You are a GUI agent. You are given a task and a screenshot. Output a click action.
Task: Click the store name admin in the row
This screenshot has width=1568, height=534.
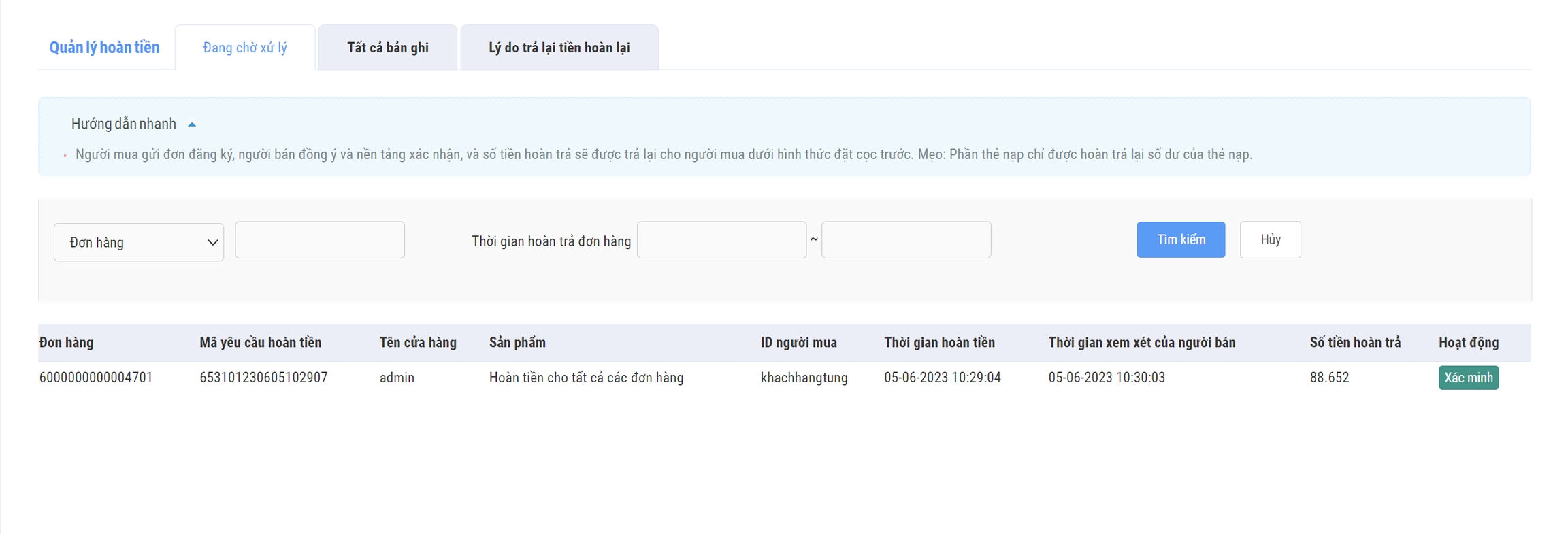(x=397, y=378)
